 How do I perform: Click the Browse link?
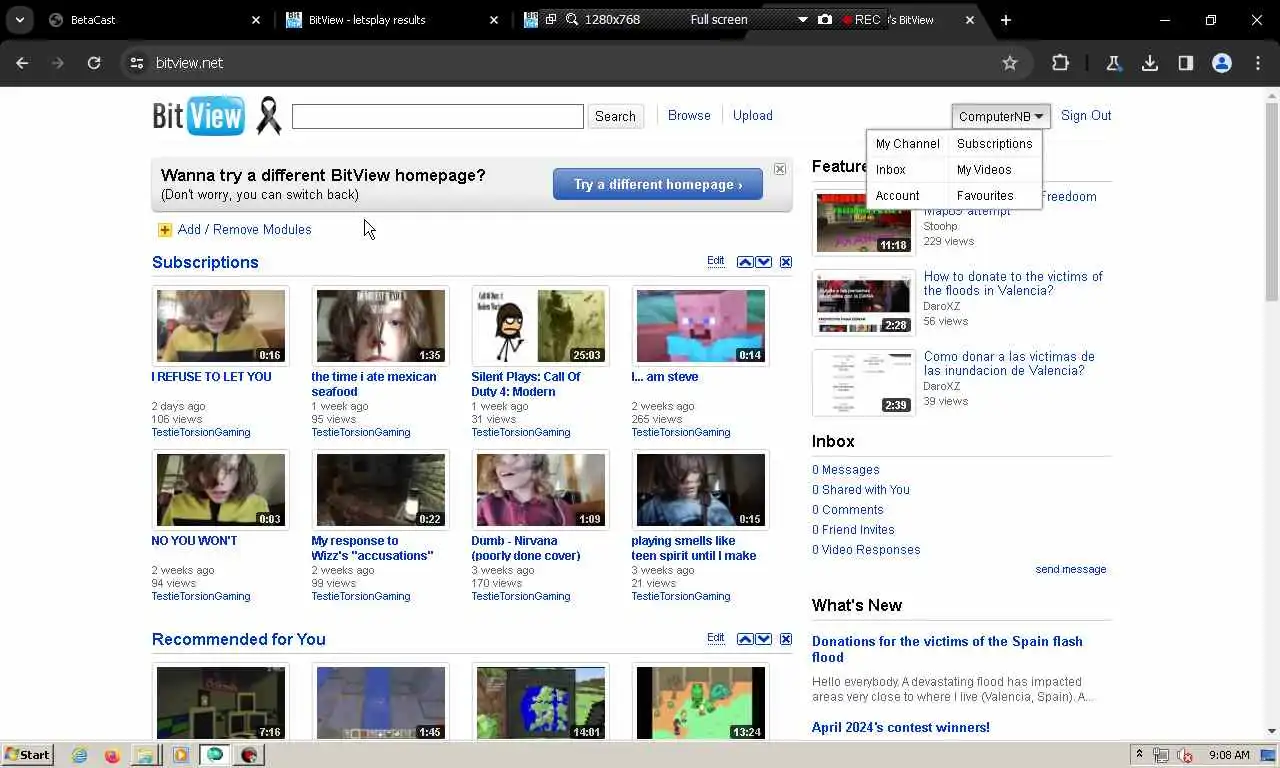click(689, 116)
